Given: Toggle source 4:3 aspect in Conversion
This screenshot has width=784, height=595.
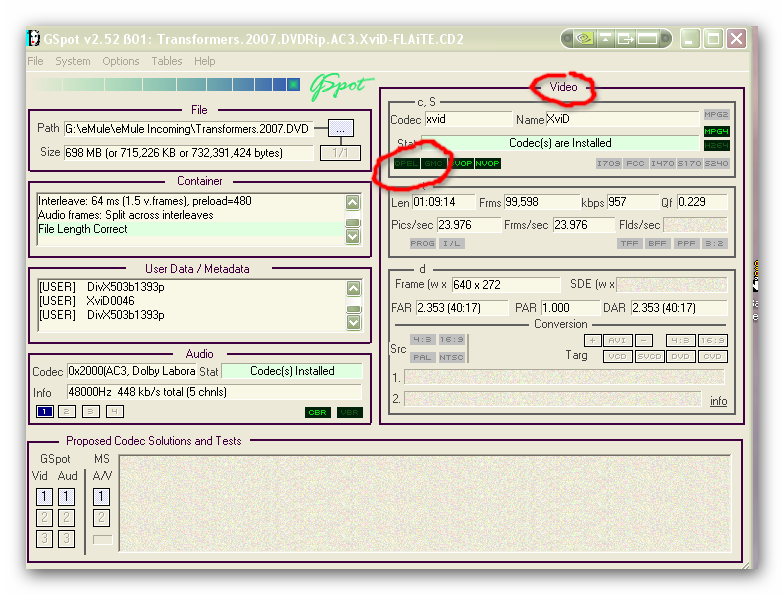Looking at the screenshot, I should [x=422, y=340].
